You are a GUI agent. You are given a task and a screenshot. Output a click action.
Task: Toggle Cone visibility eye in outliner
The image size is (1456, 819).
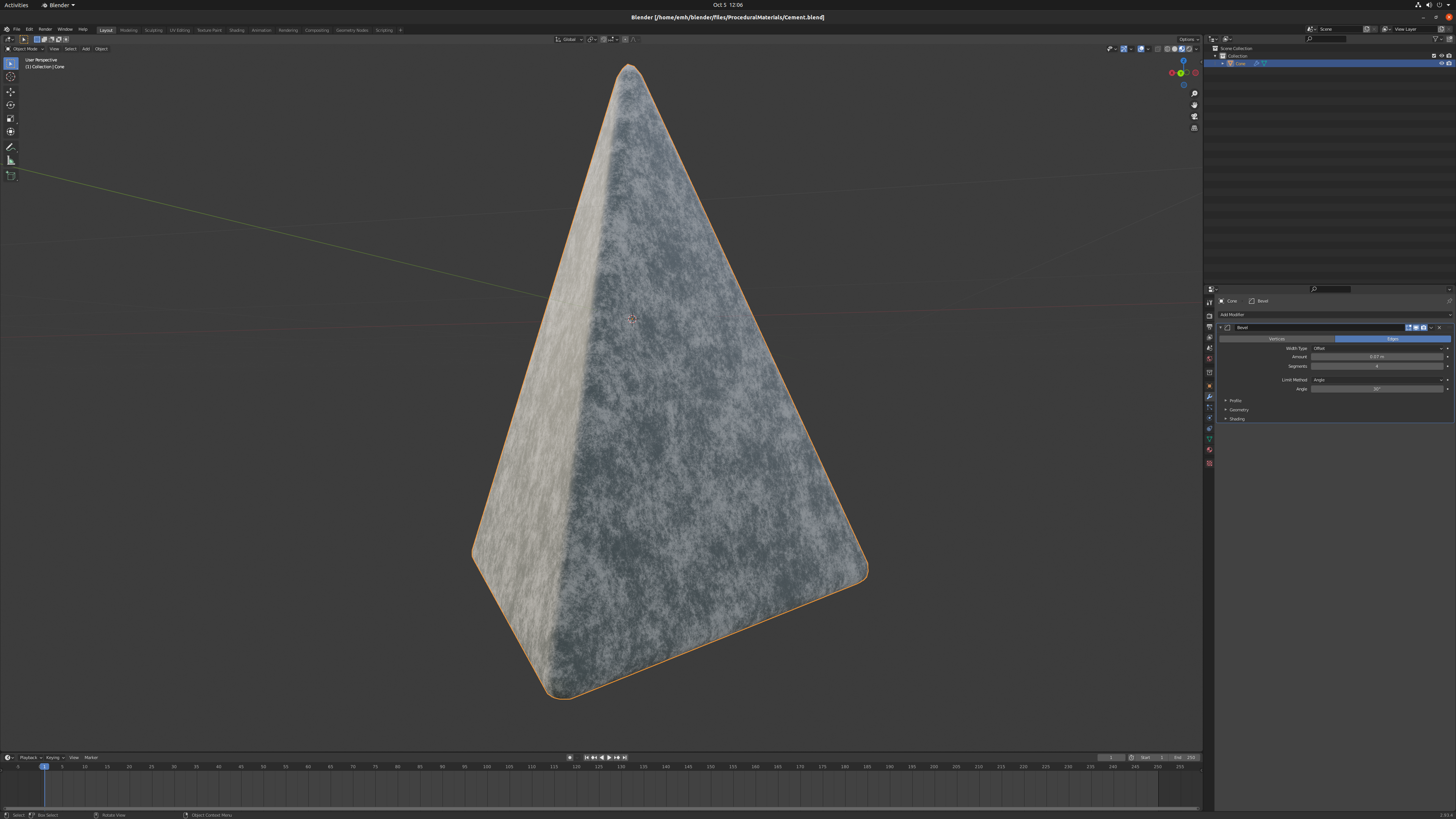point(1441,64)
